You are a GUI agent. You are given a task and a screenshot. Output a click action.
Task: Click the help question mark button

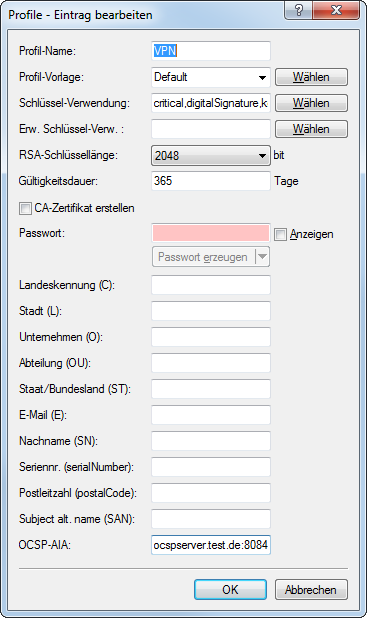(298, 10)
